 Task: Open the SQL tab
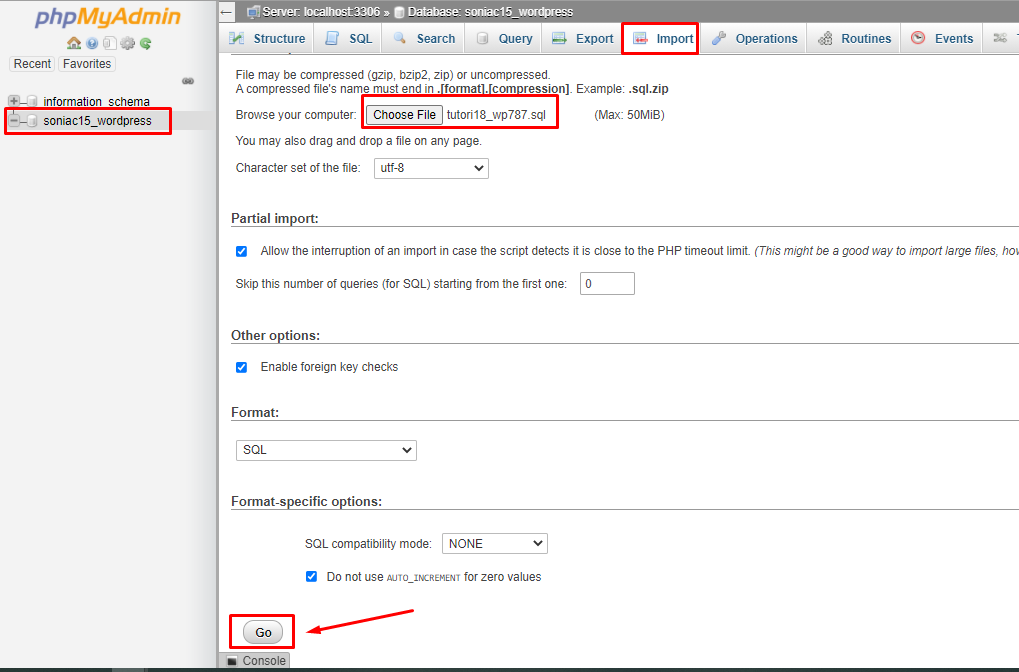coord(348,38)
